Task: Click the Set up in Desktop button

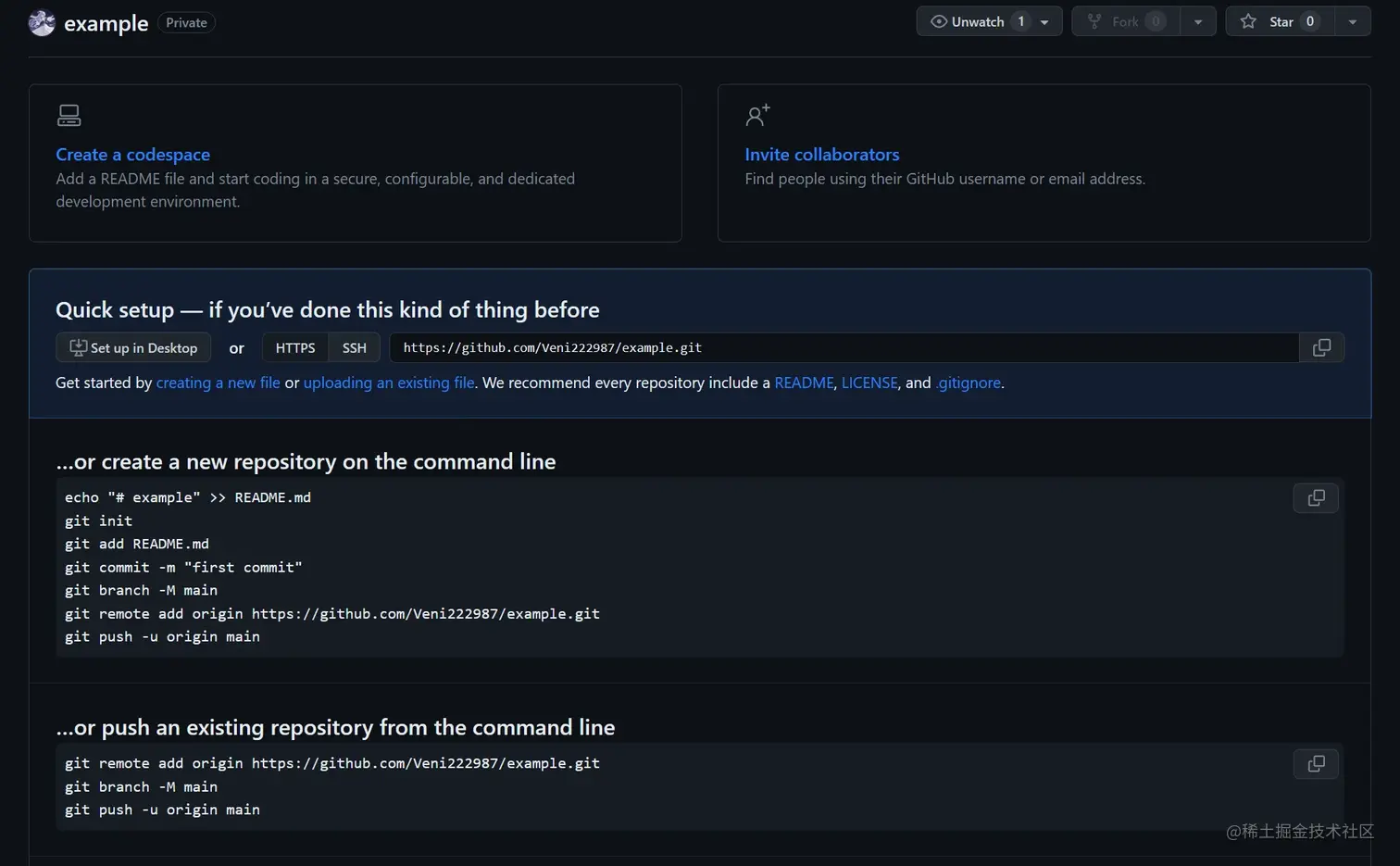Action: [x=133, y=347]
